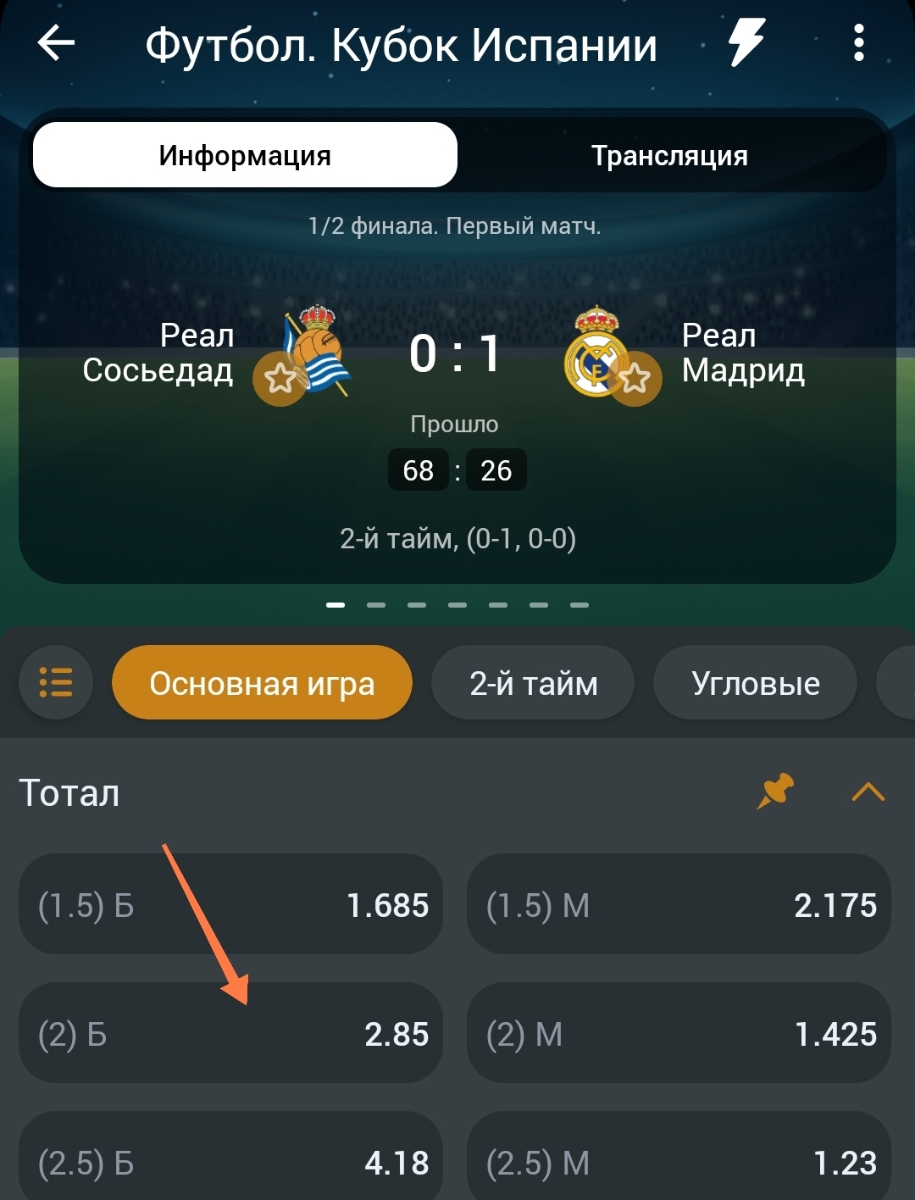Open the markets list icon

(x=56, y=684)
